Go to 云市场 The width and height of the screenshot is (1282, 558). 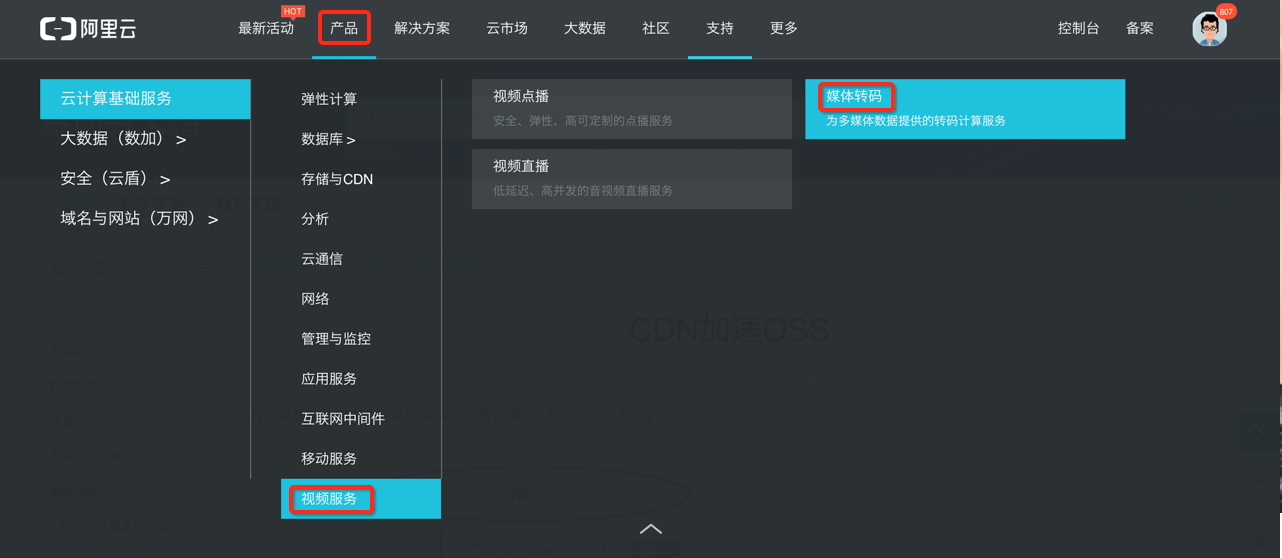[507, 28]
